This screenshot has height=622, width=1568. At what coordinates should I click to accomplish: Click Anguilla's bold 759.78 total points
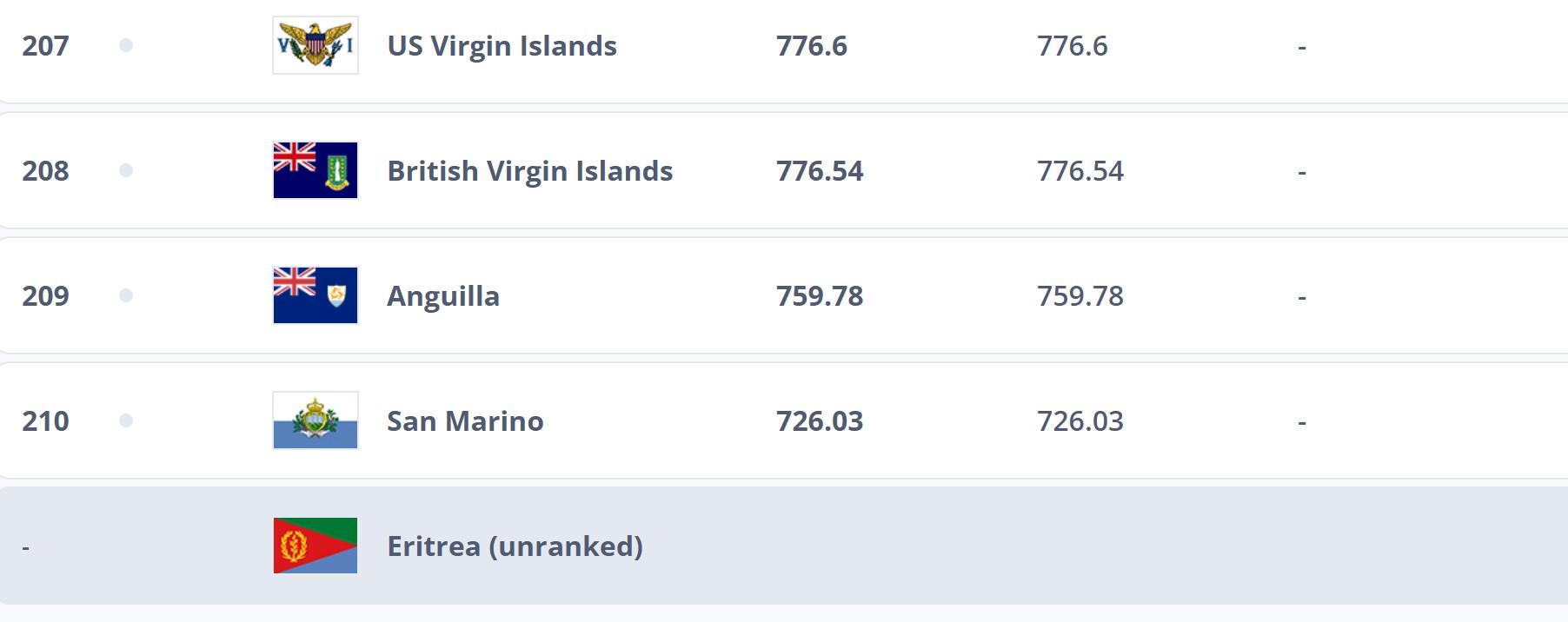click(819, 296)
